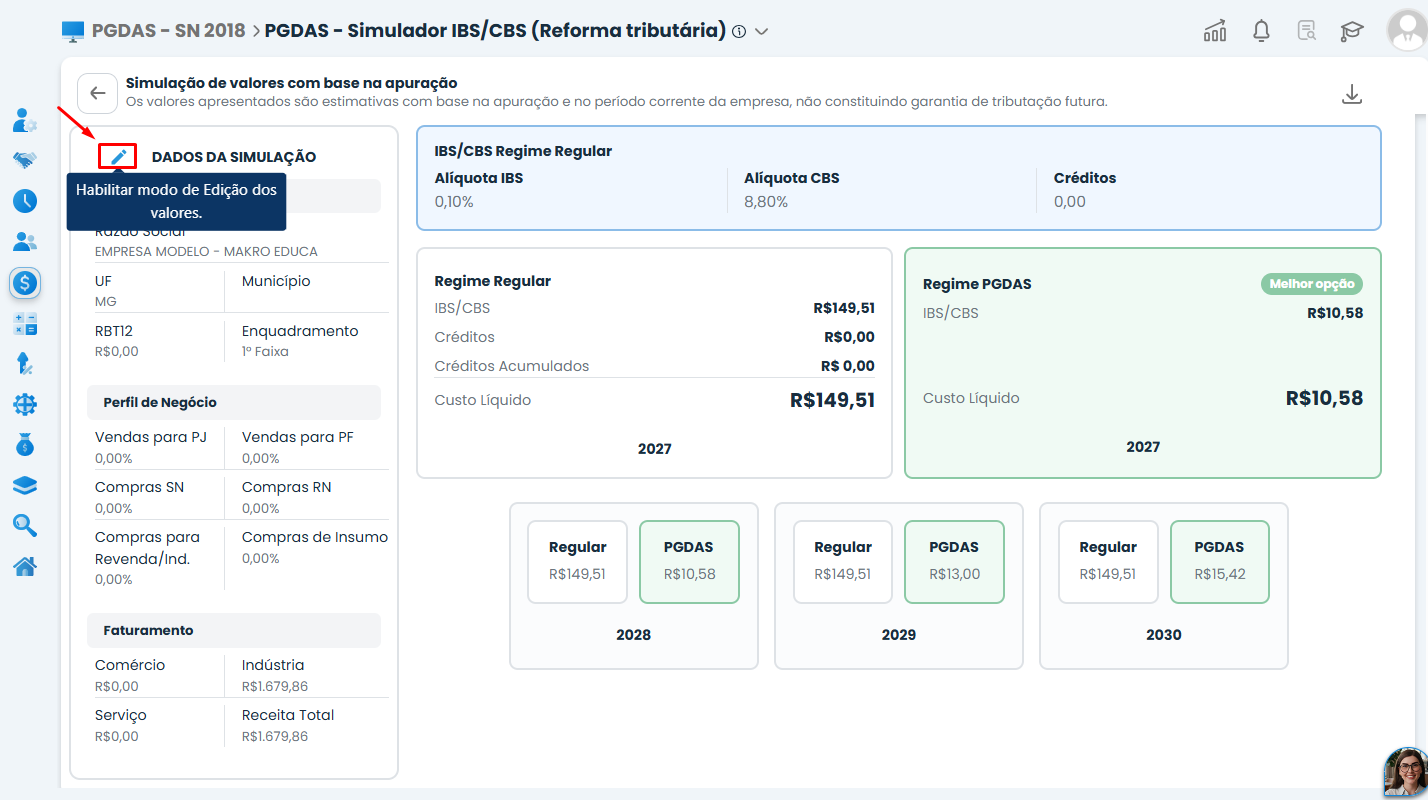Click the 2030 Regular card
This screenshot has width=1428, height=800.
(x=1108, y=561)
